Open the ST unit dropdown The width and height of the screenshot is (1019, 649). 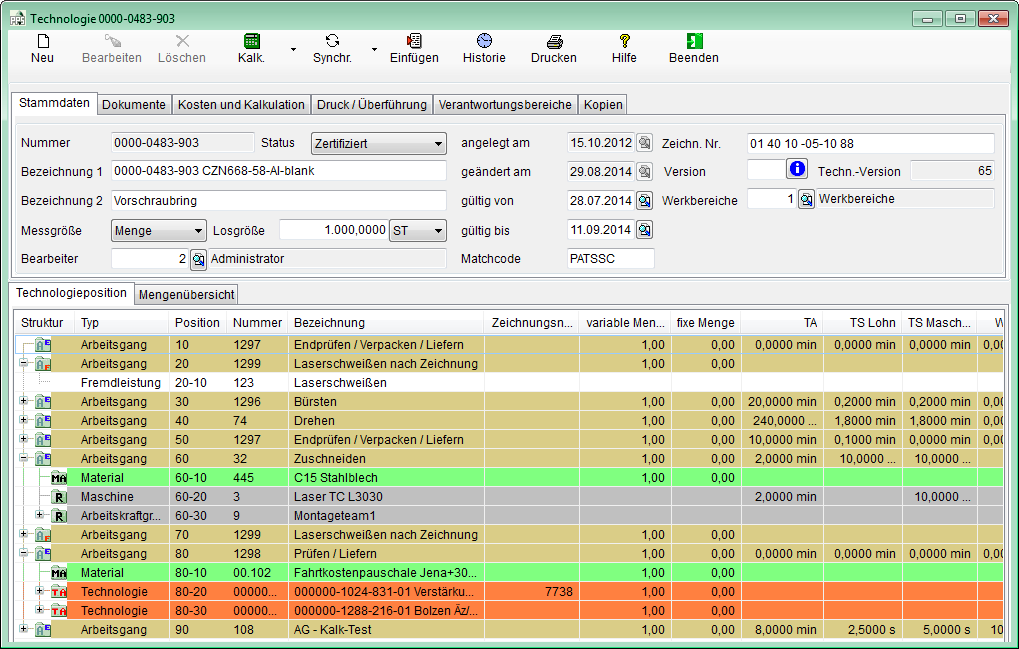(x=418, y=230)
